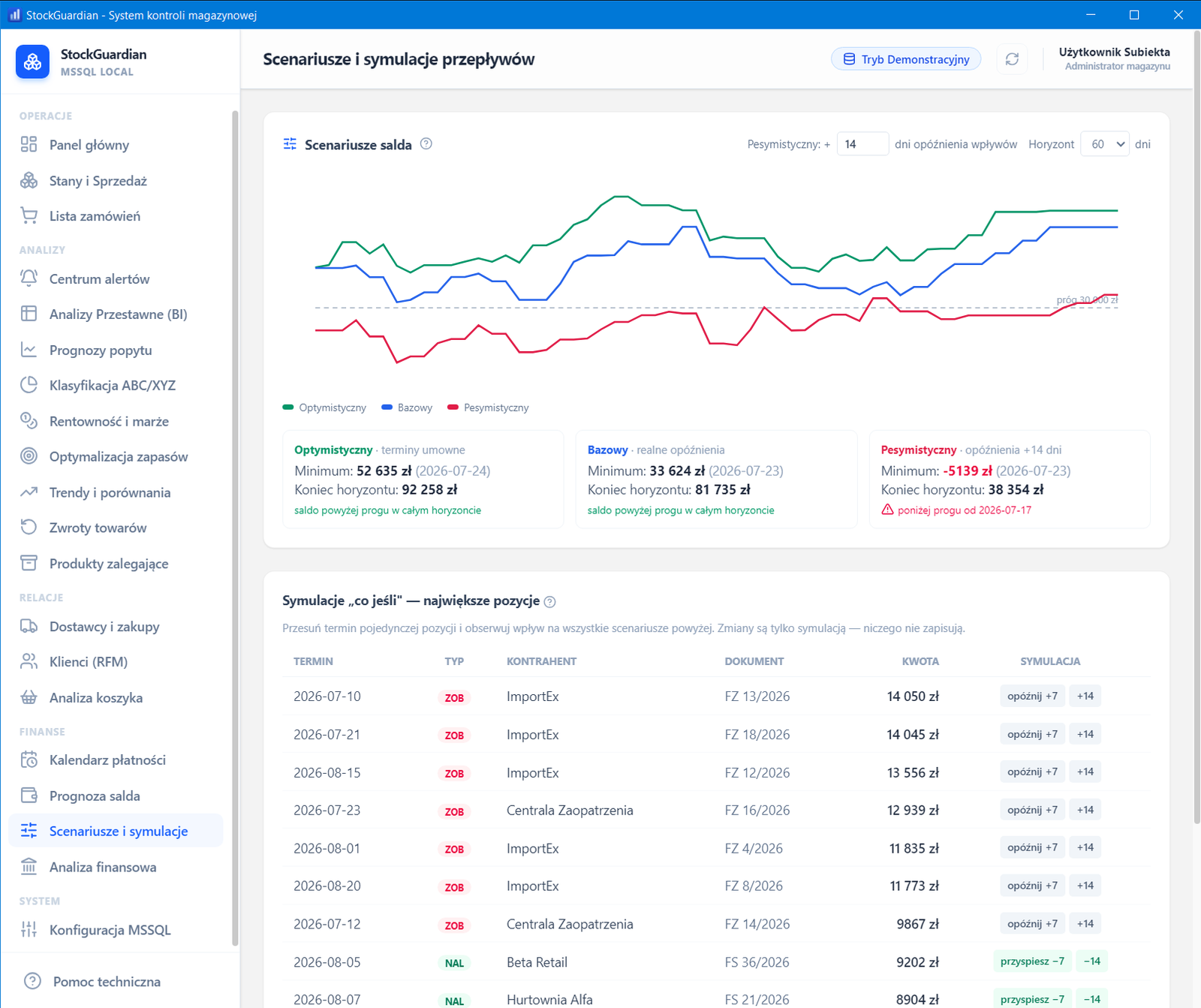
Task: Click the Produkty zalegające archive icon
Action: [29, 564]
